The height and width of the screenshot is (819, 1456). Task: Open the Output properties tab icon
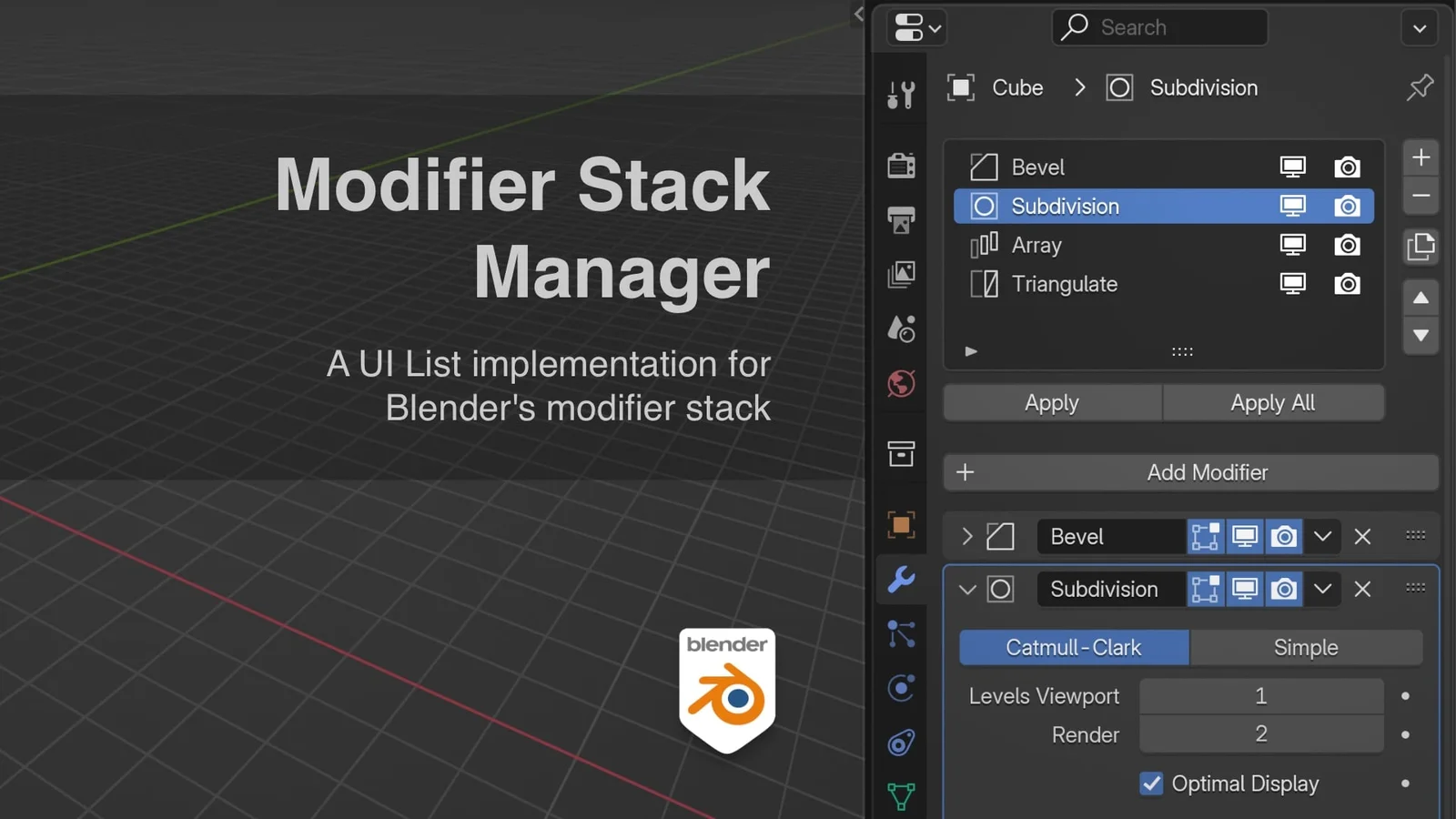[x=901, y=220]
